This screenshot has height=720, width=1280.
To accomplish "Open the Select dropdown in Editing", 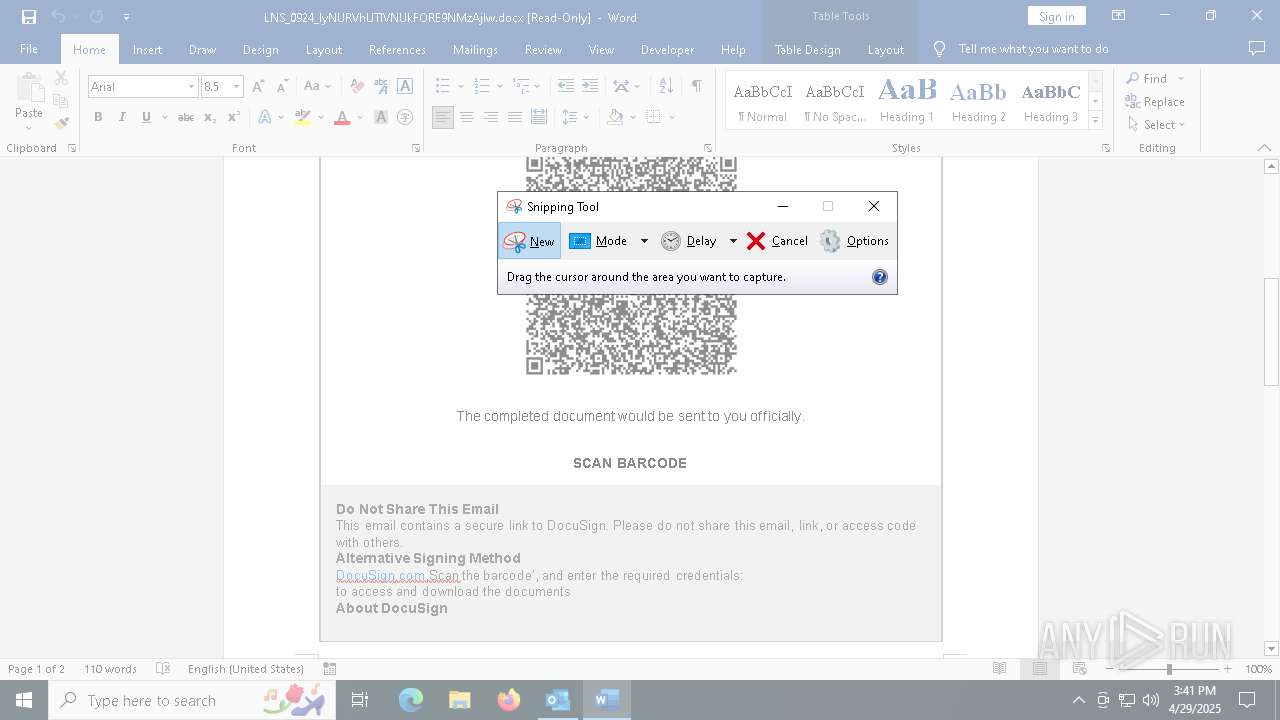I will click(1157, 125).
